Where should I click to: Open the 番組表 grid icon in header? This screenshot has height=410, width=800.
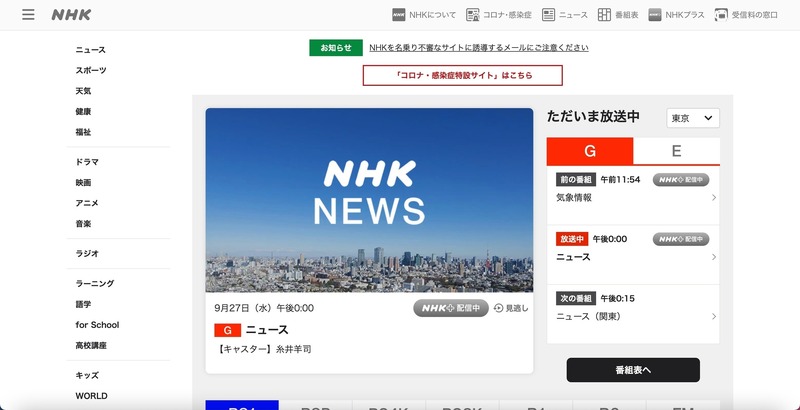[604, 15]
